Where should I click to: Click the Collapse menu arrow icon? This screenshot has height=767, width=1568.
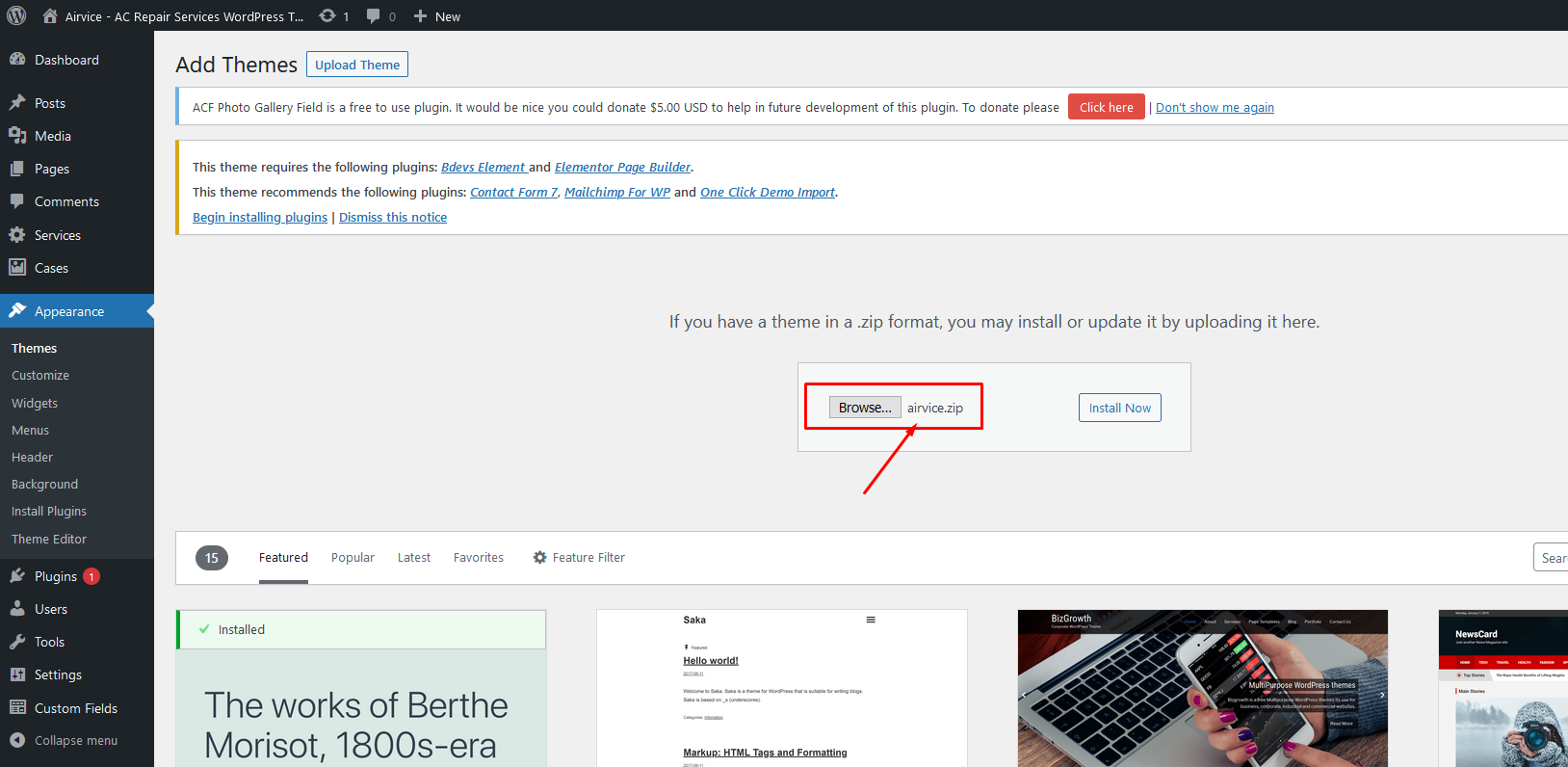point(17,740)
